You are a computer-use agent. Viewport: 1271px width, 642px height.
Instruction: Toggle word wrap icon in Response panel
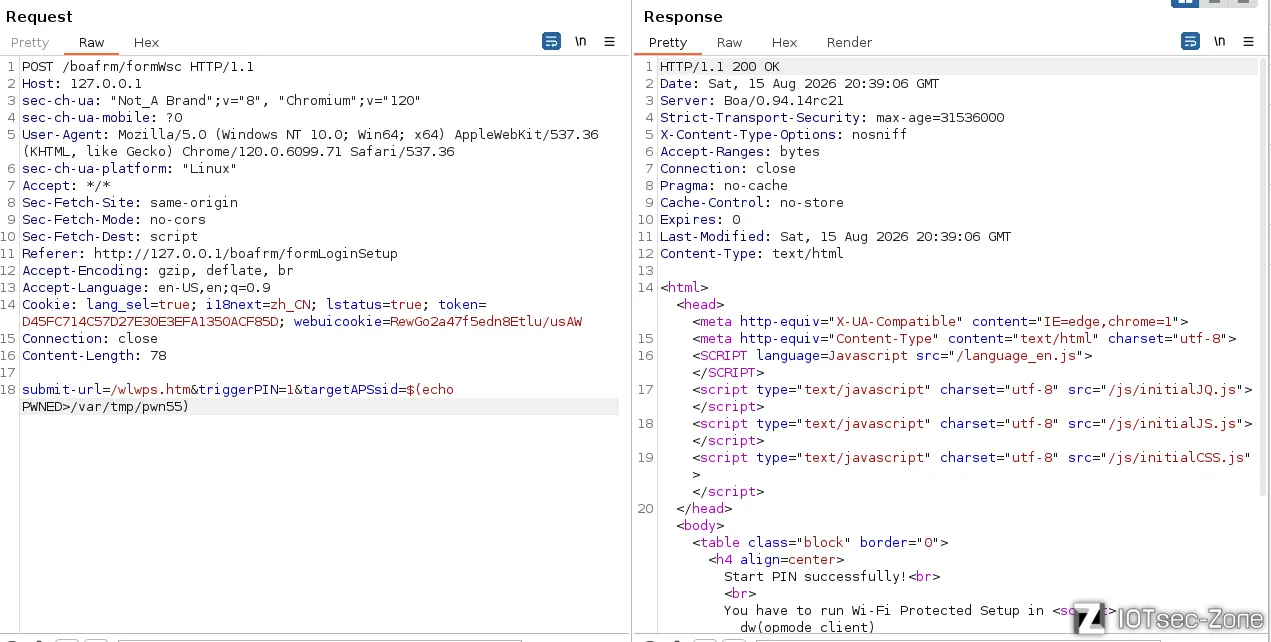pos(1190,41)
